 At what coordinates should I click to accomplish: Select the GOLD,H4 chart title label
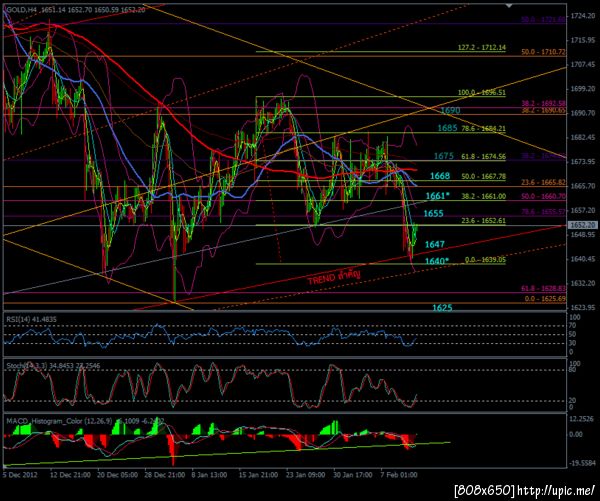point(22,10)
